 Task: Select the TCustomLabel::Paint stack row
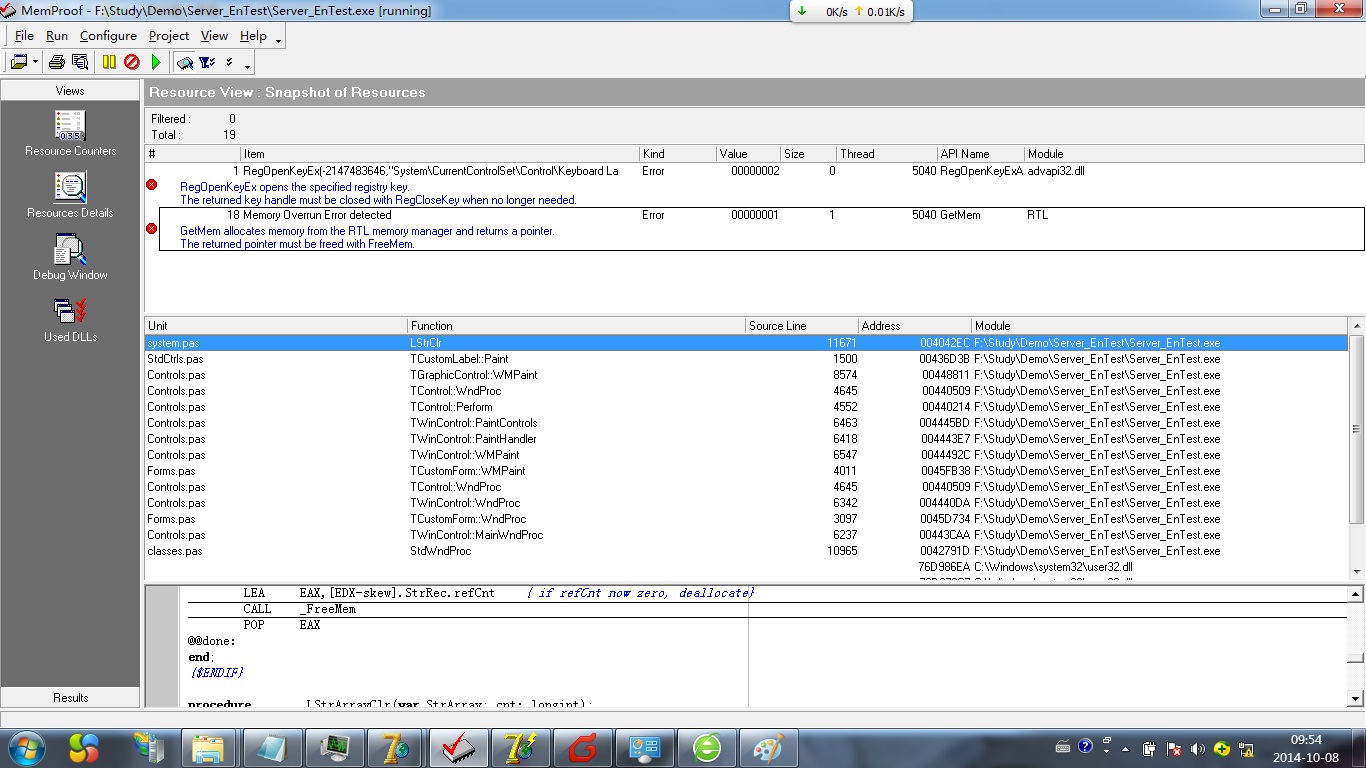[x=747, y=359]
